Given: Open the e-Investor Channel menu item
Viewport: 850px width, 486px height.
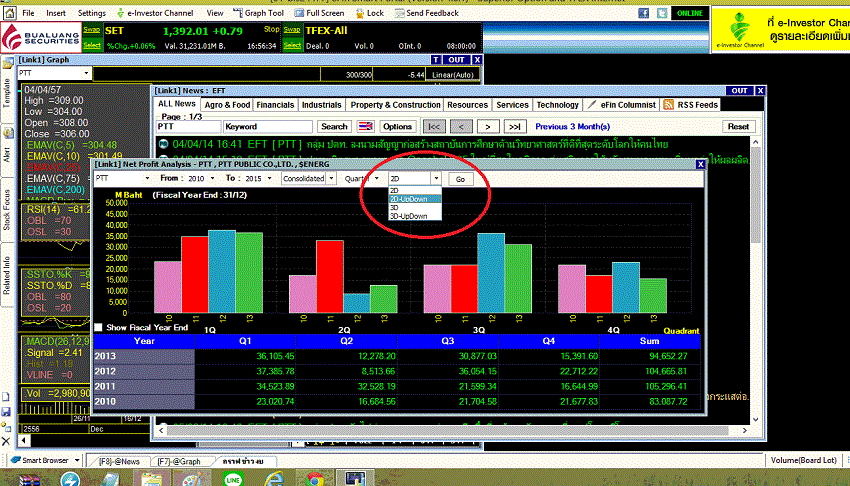Looking at the screenshot, I should 155,13.
